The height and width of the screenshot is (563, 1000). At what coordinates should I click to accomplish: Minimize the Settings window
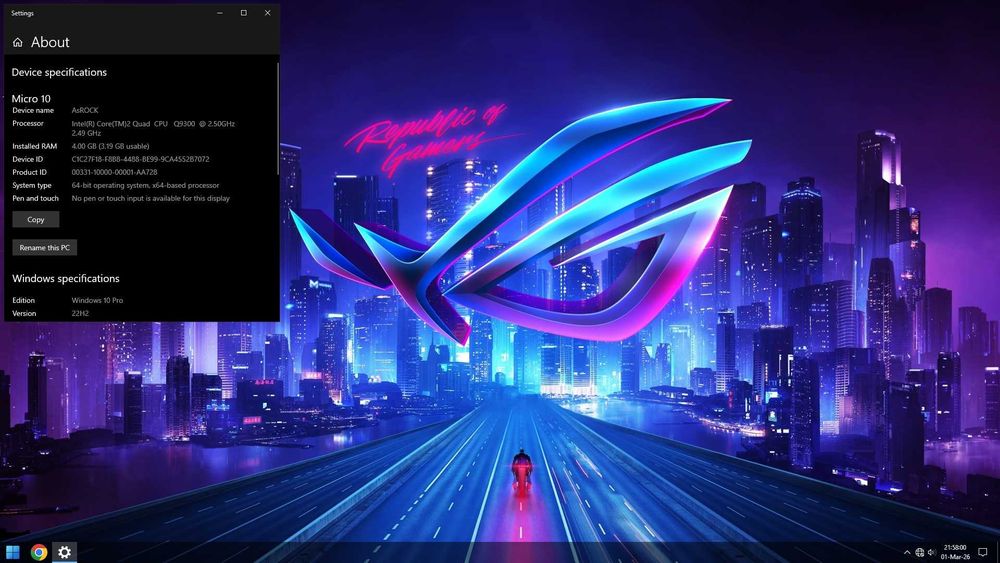(219, 13)
